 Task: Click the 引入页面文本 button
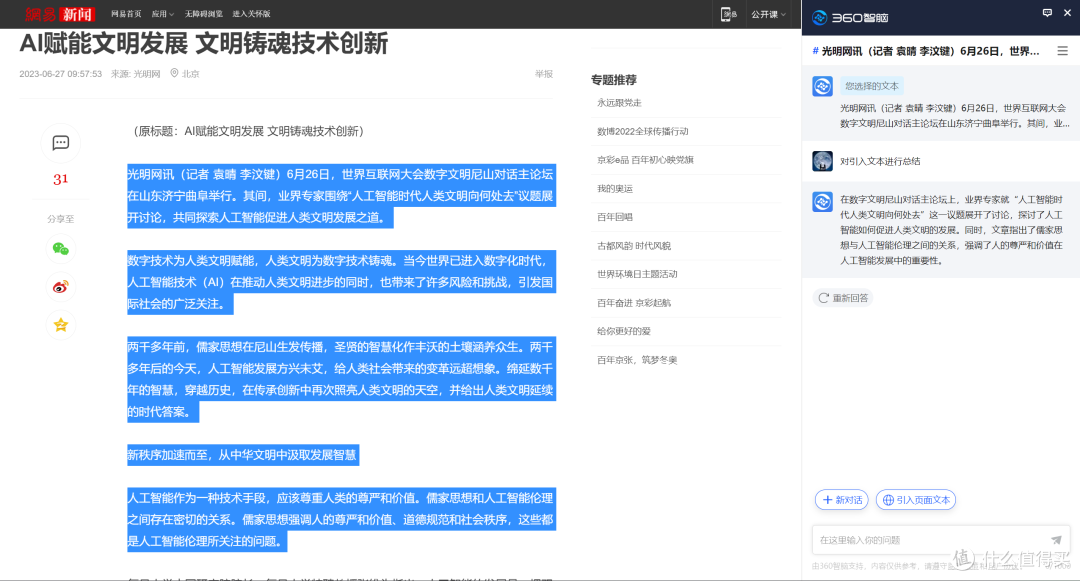tap(916, 500)
